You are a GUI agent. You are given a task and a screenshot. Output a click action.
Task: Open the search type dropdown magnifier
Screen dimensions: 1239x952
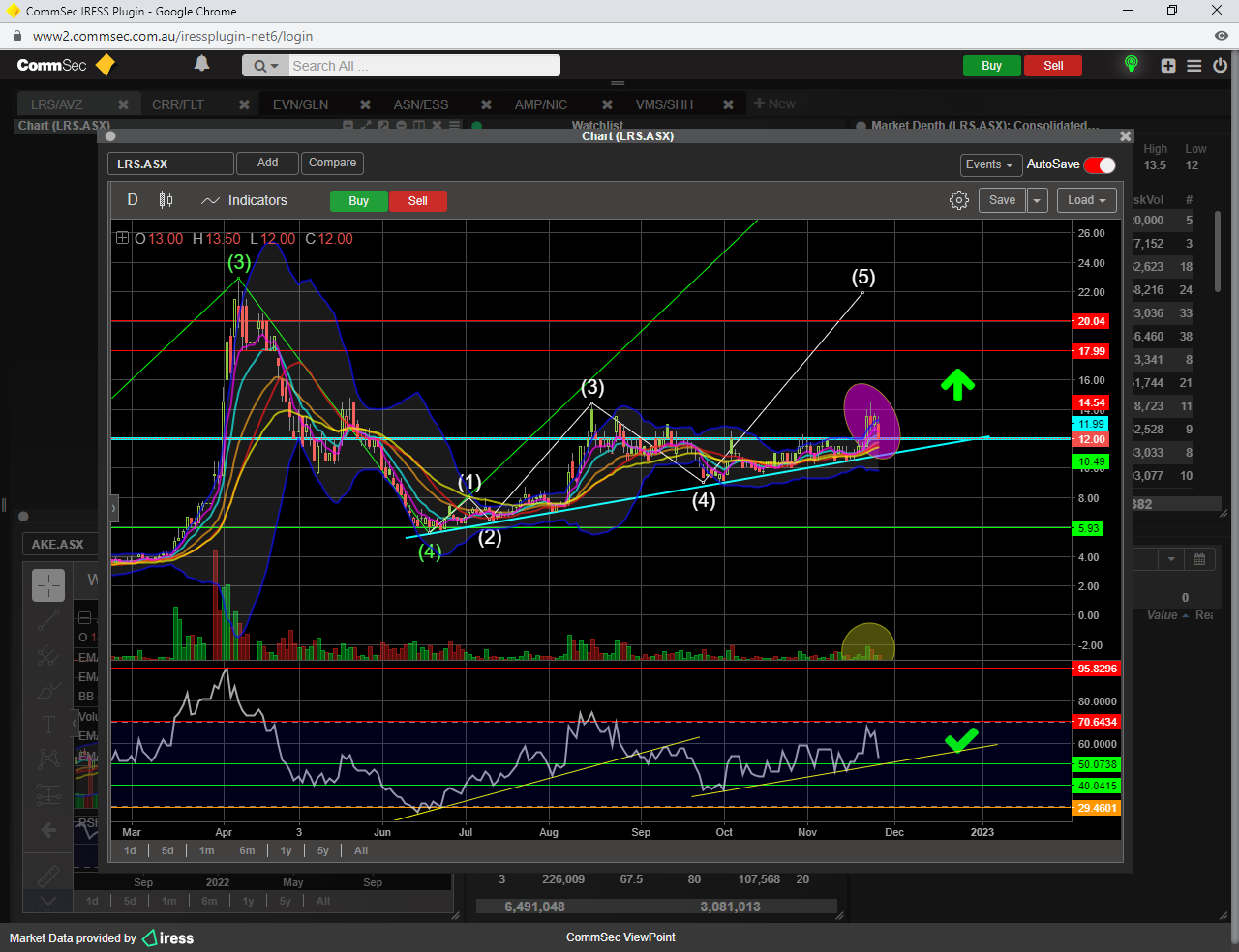265,66
